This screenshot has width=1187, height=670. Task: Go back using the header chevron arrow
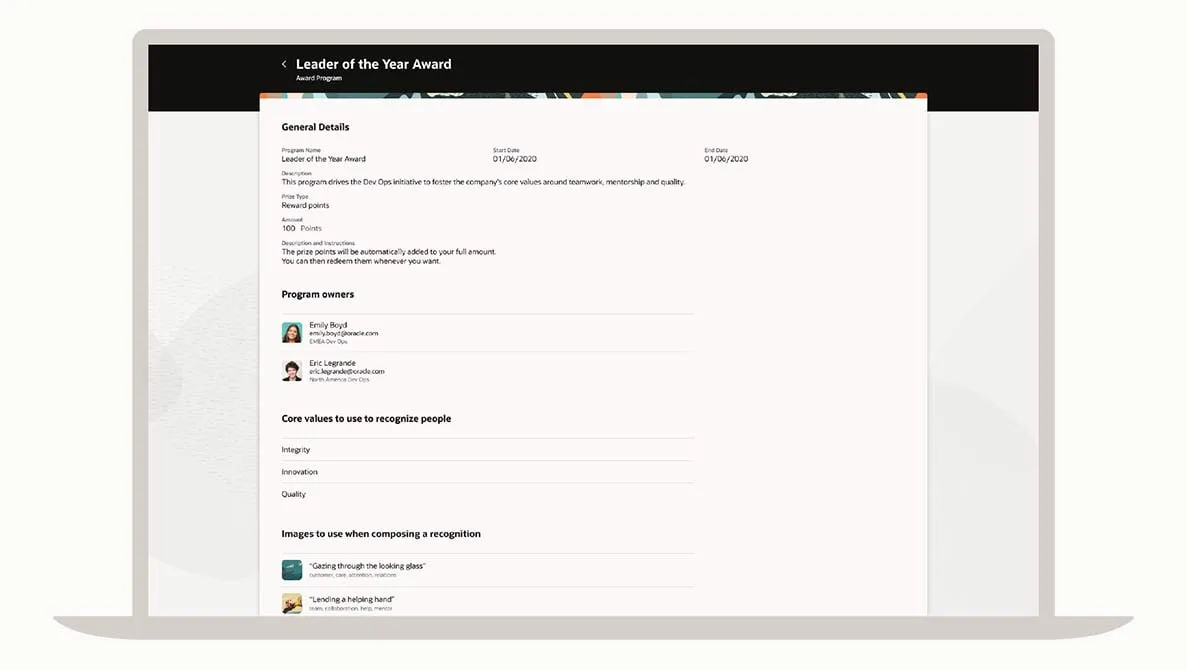[284, 64]
